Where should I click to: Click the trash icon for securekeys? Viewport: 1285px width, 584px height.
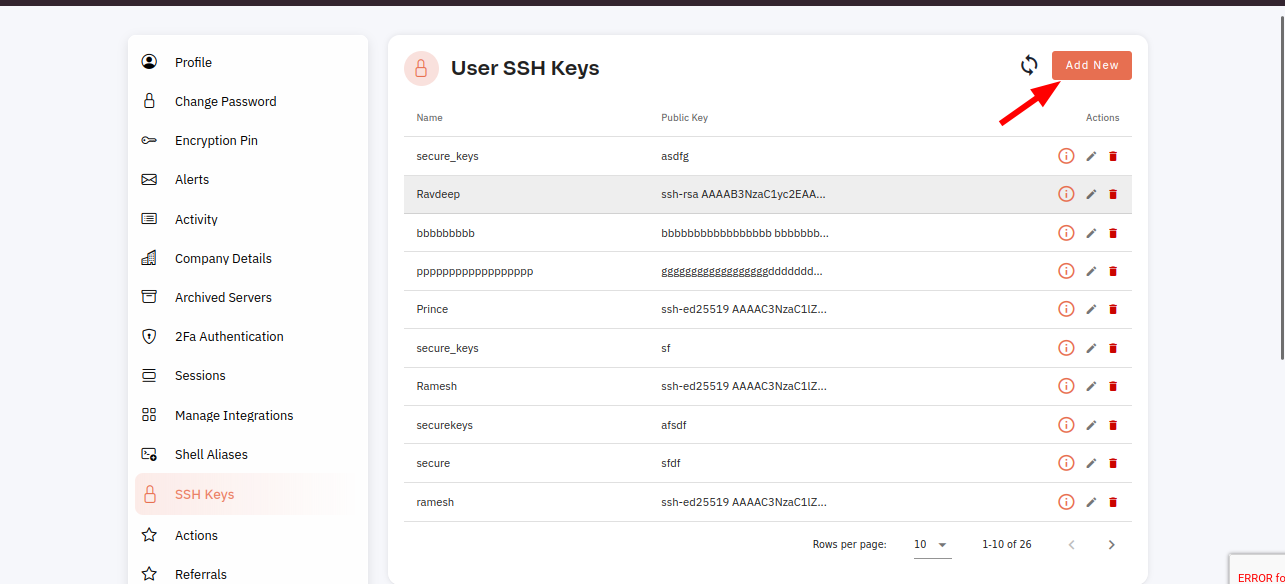click(x=1113, y=425)
